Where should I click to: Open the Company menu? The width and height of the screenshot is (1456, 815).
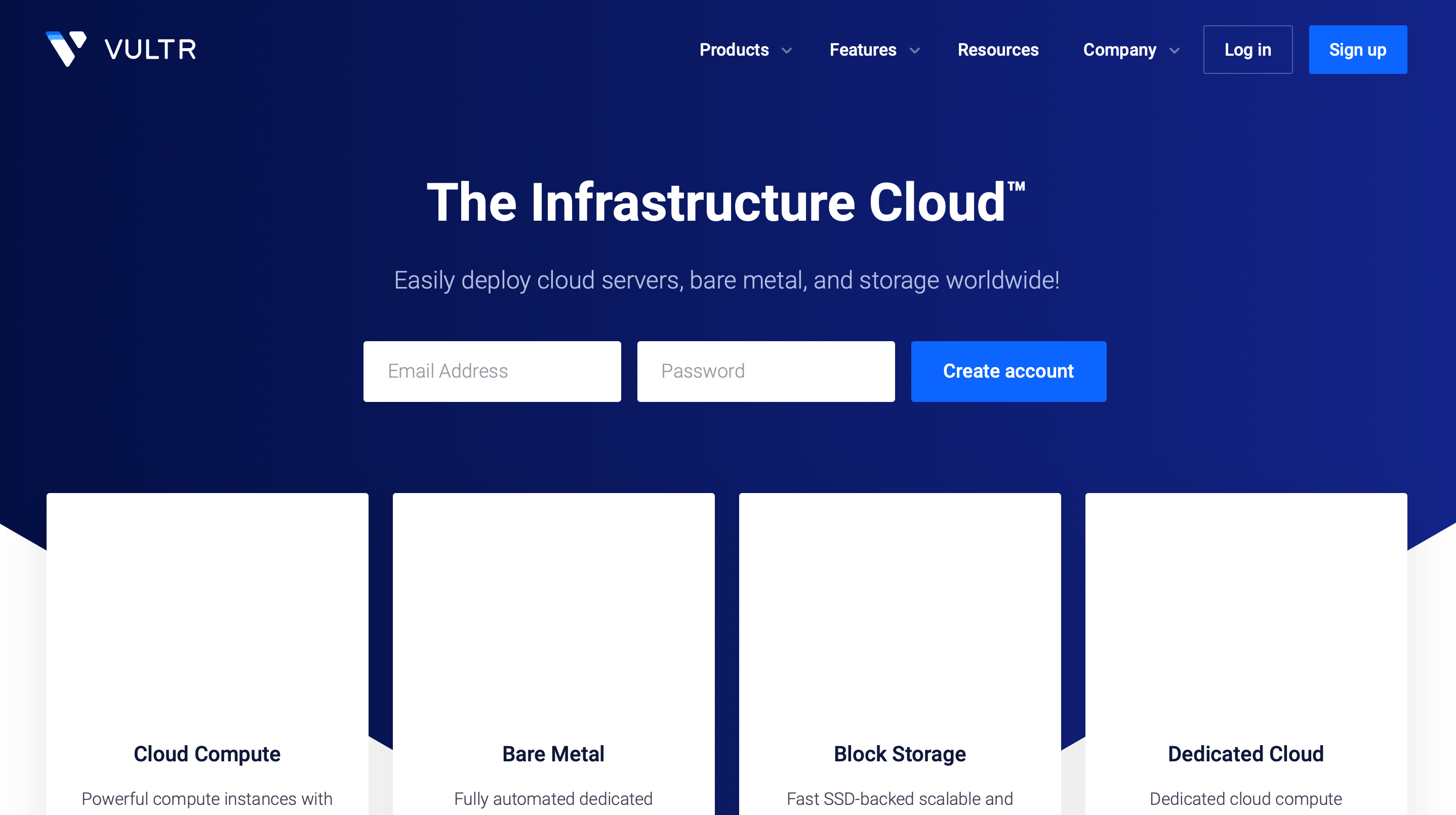1119,50
